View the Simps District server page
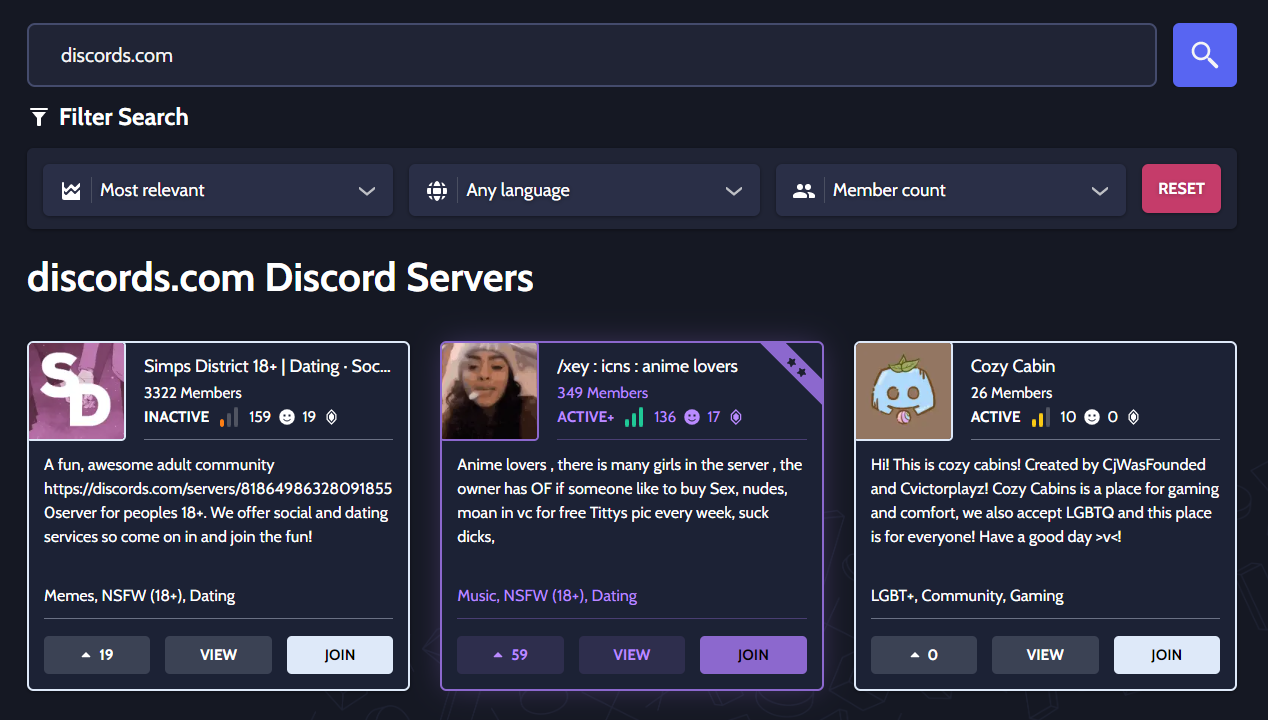 point(218,655)
